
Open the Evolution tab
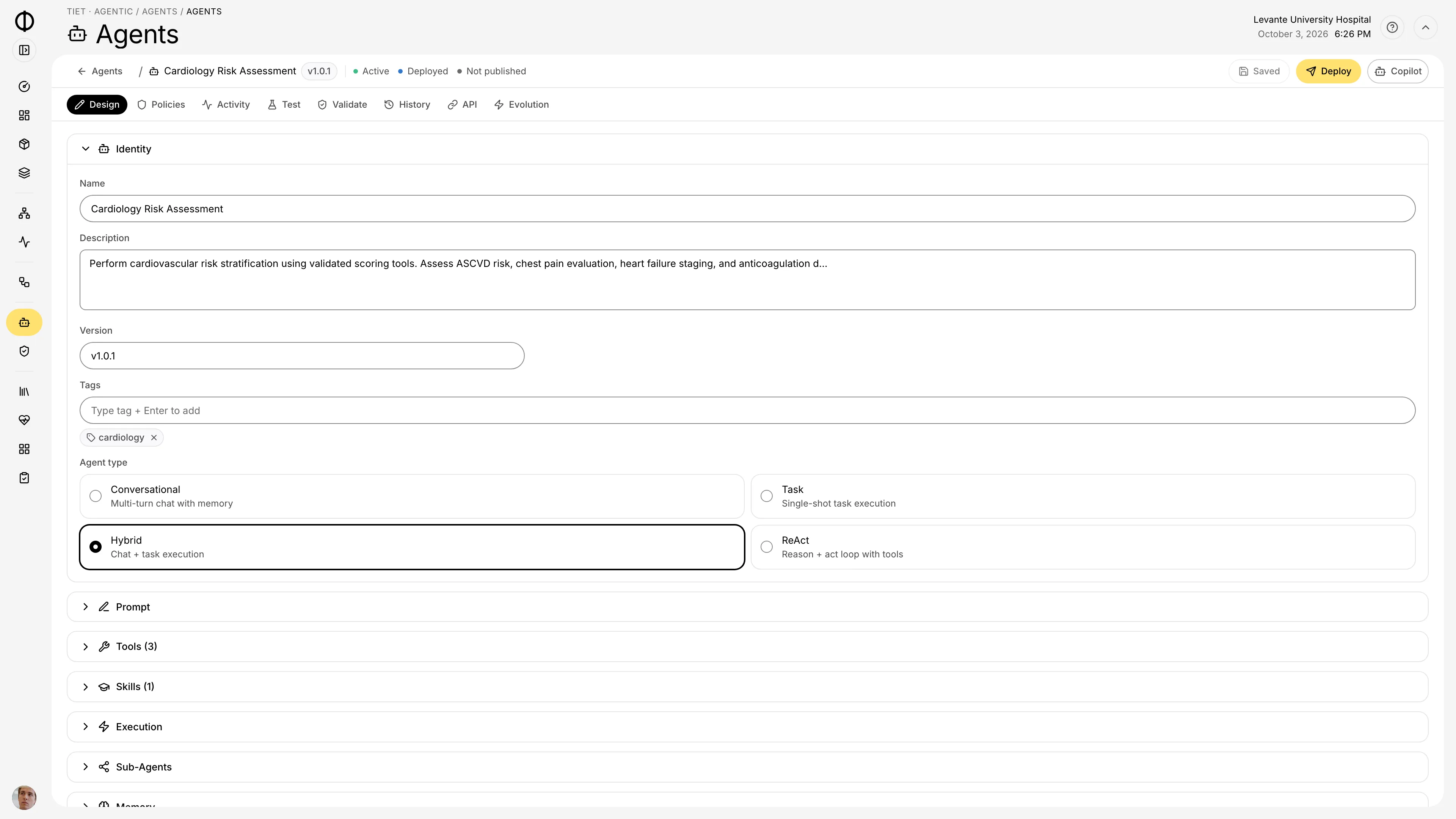pos(522,105)
